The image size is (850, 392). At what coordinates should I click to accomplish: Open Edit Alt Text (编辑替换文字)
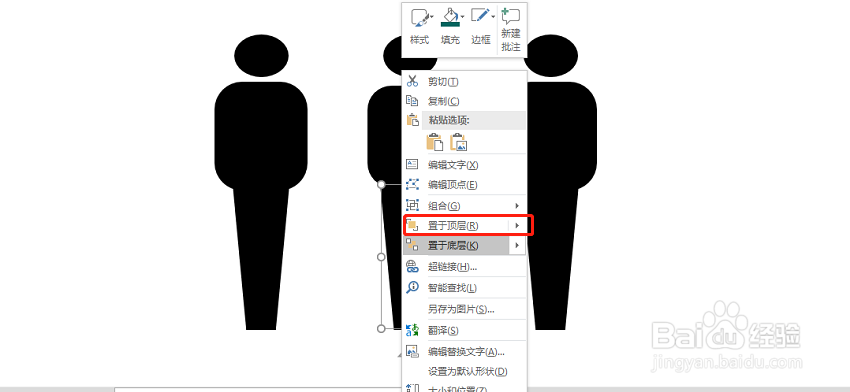(x=464, y=352)
